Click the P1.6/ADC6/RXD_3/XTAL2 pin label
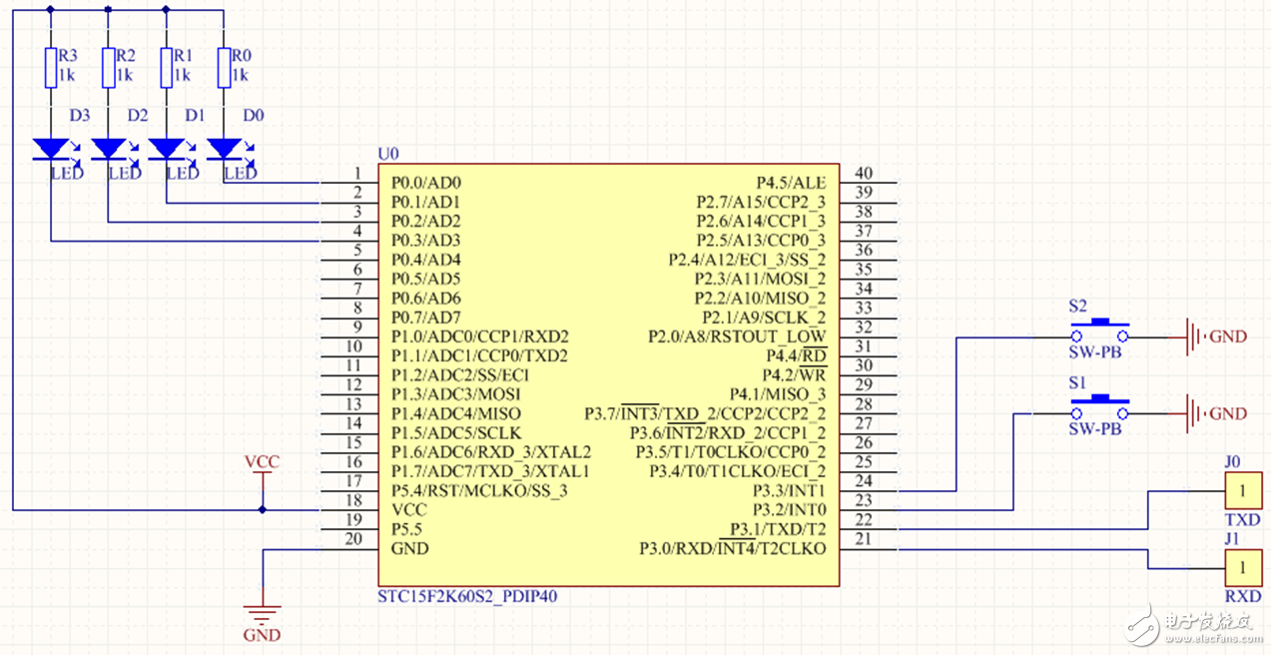The width and height of the screenshot is (1271, 655). pos(491,452)
